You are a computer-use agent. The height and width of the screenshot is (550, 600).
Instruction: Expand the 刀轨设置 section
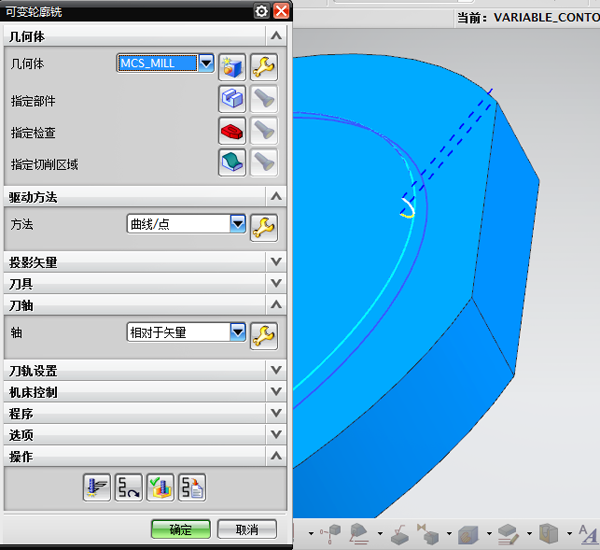click(276, 370)
